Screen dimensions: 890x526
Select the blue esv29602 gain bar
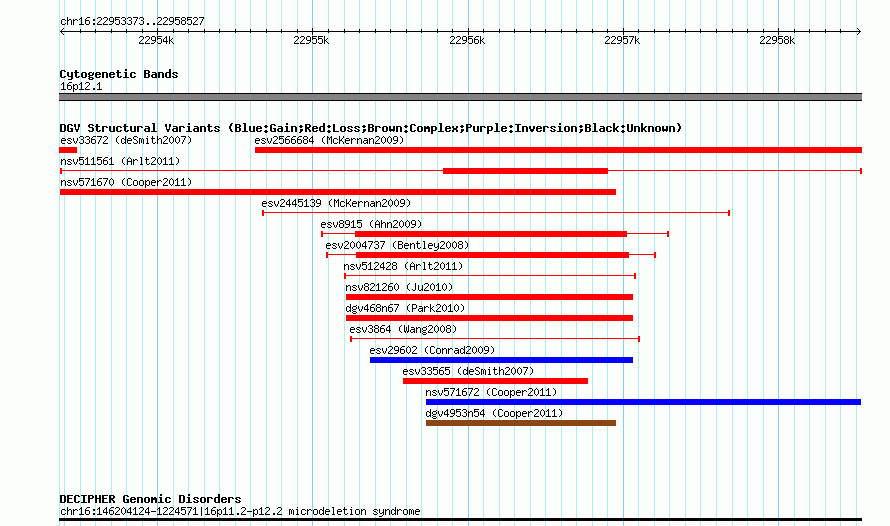[x=501, y=360]
